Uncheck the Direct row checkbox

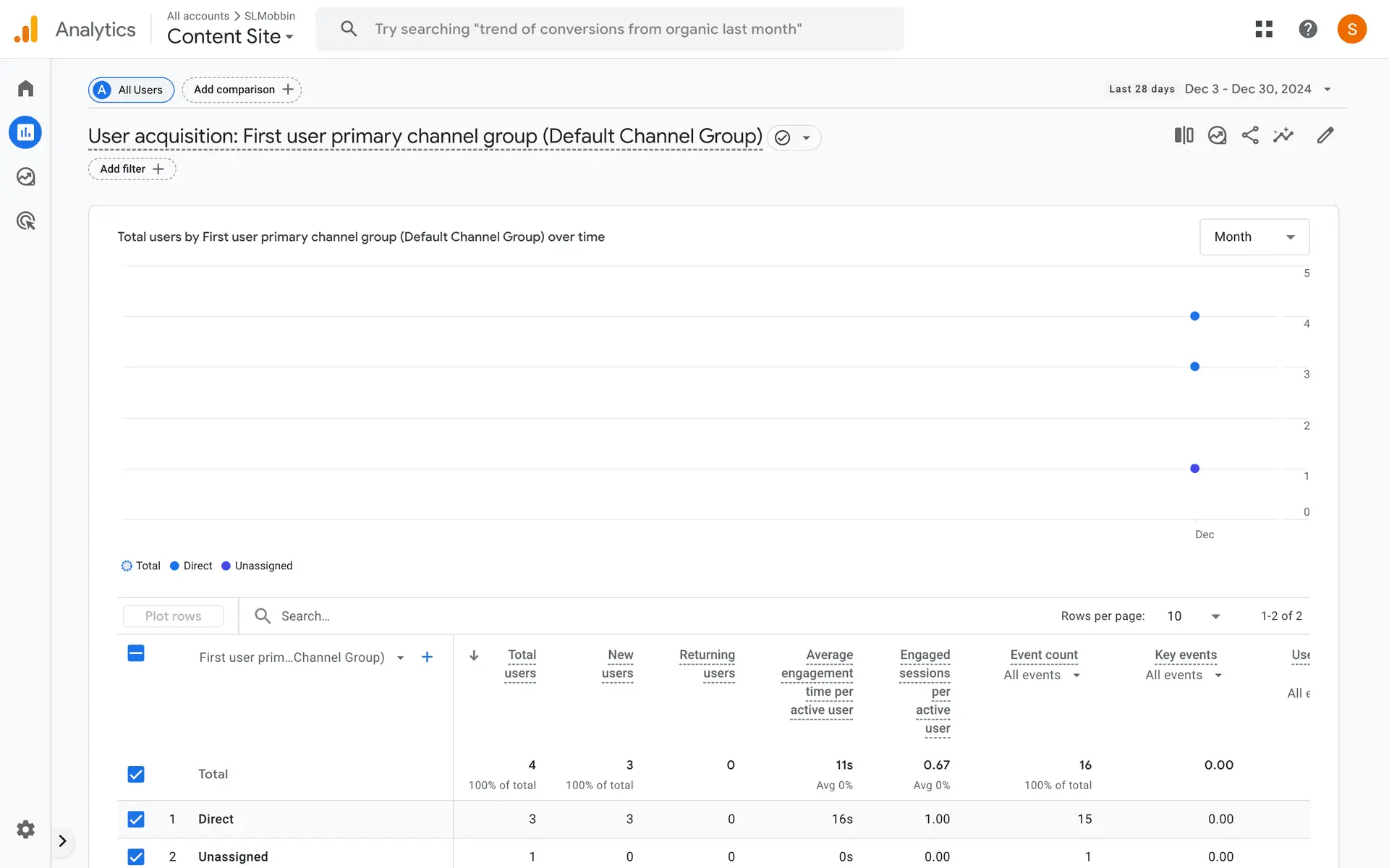pos(136,819)
